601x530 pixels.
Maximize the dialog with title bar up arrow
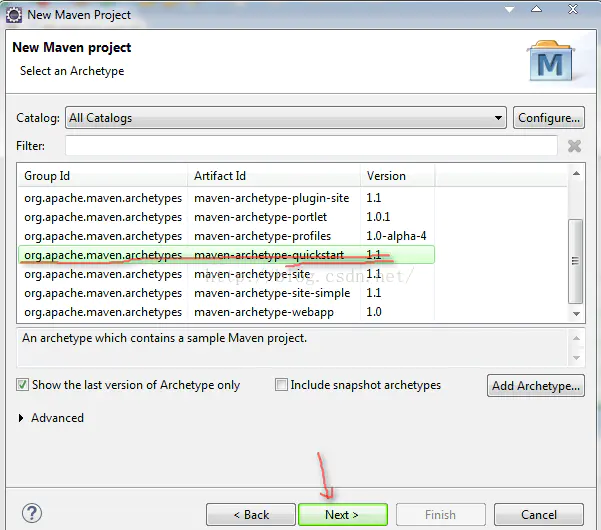click(537, 9)
